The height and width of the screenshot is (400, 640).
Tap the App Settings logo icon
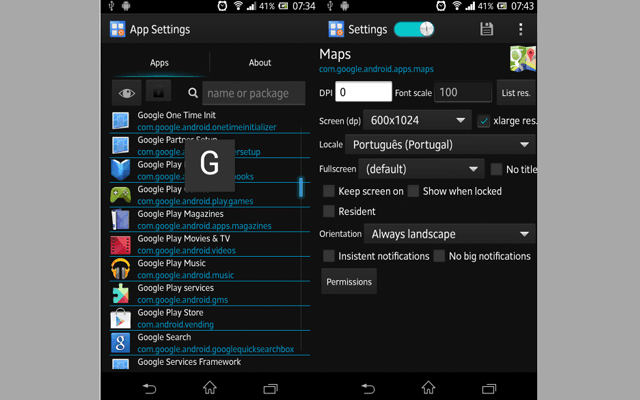[118, 29]
